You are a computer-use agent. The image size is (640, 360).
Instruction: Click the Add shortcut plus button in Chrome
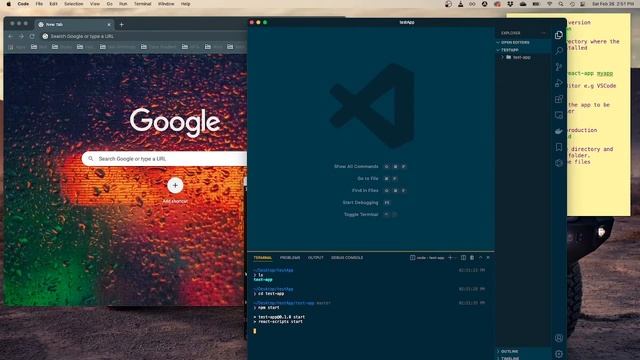[x=175, y=185]
